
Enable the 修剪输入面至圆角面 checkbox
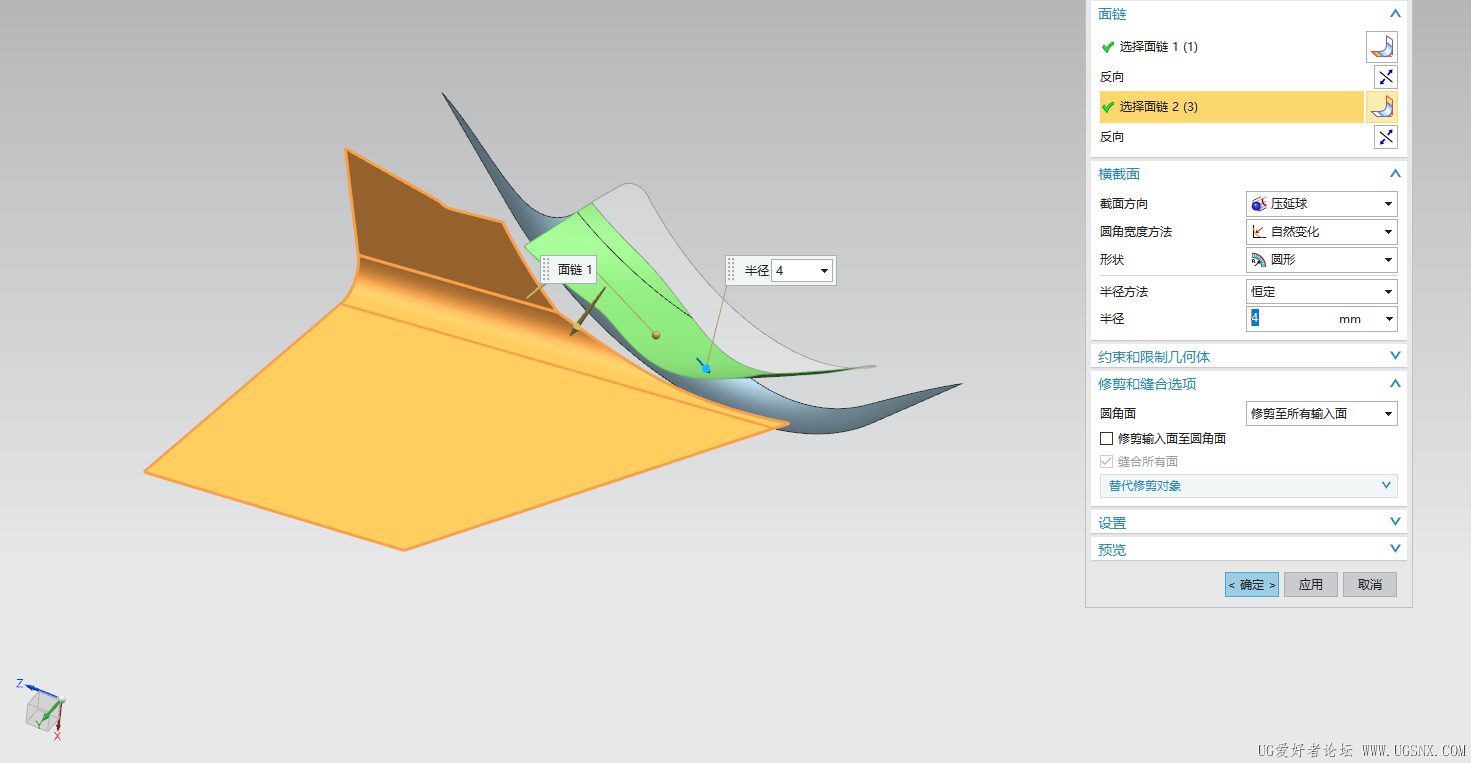(x=1106, y=437)
